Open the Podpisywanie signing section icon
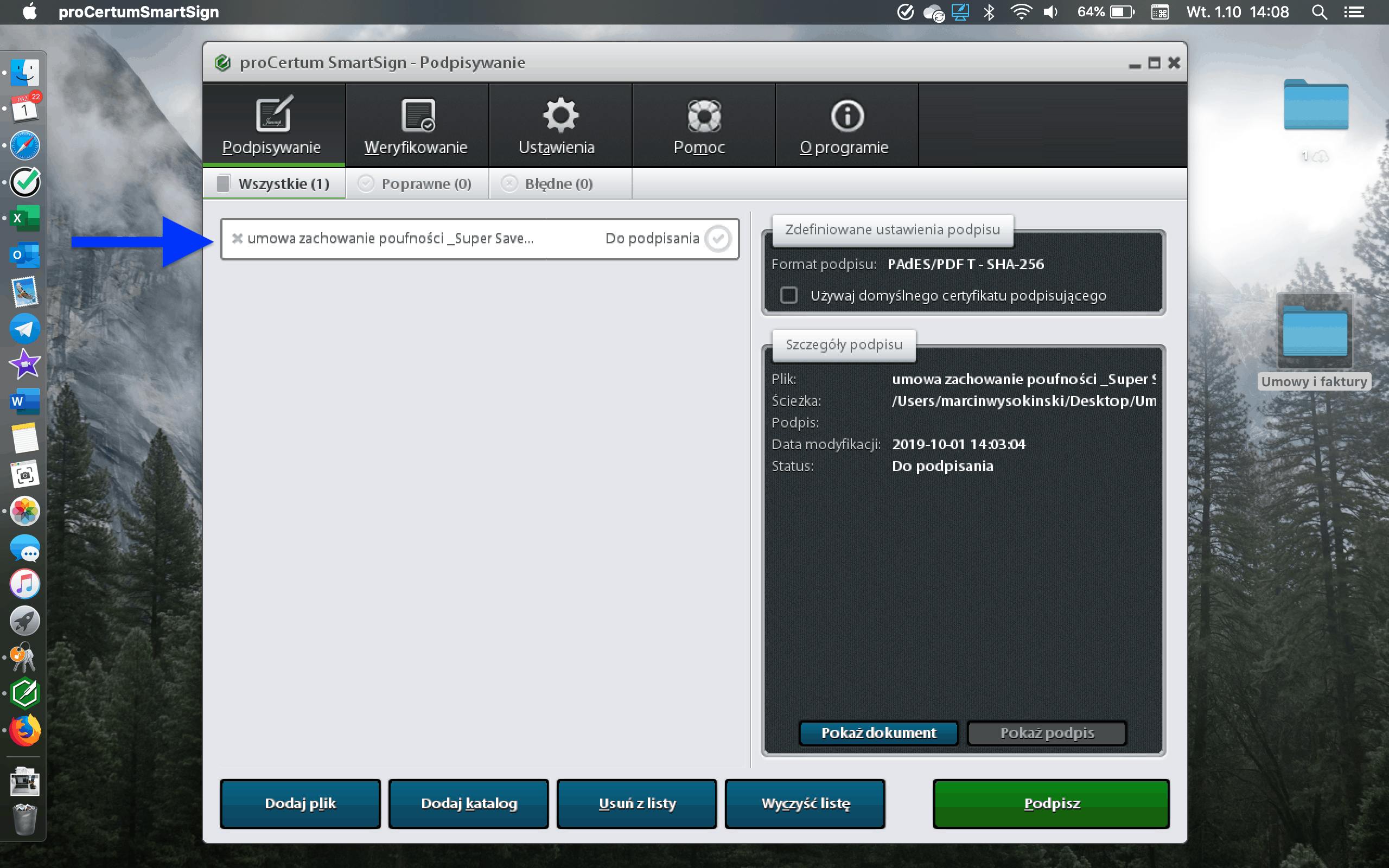 pyautogui.click(x=273, y=115)
